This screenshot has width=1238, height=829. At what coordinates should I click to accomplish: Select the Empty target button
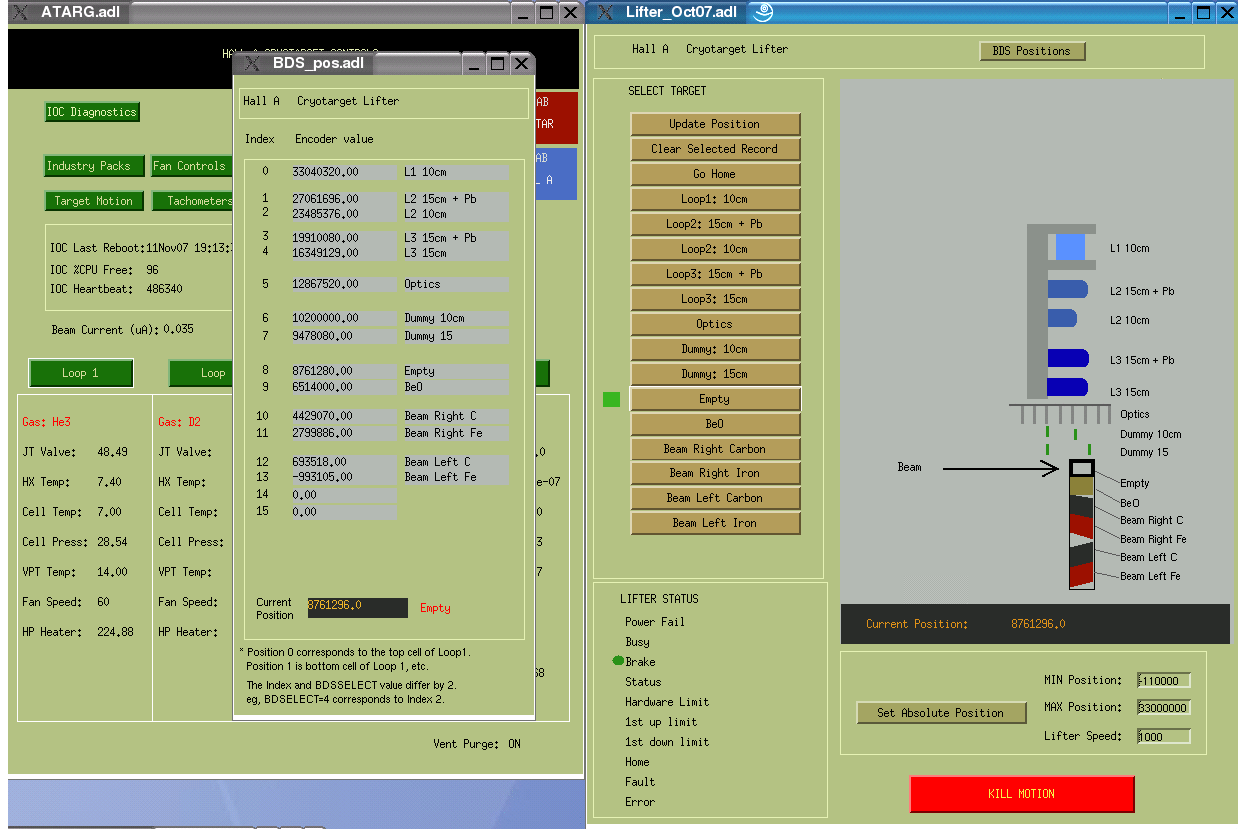715,399
